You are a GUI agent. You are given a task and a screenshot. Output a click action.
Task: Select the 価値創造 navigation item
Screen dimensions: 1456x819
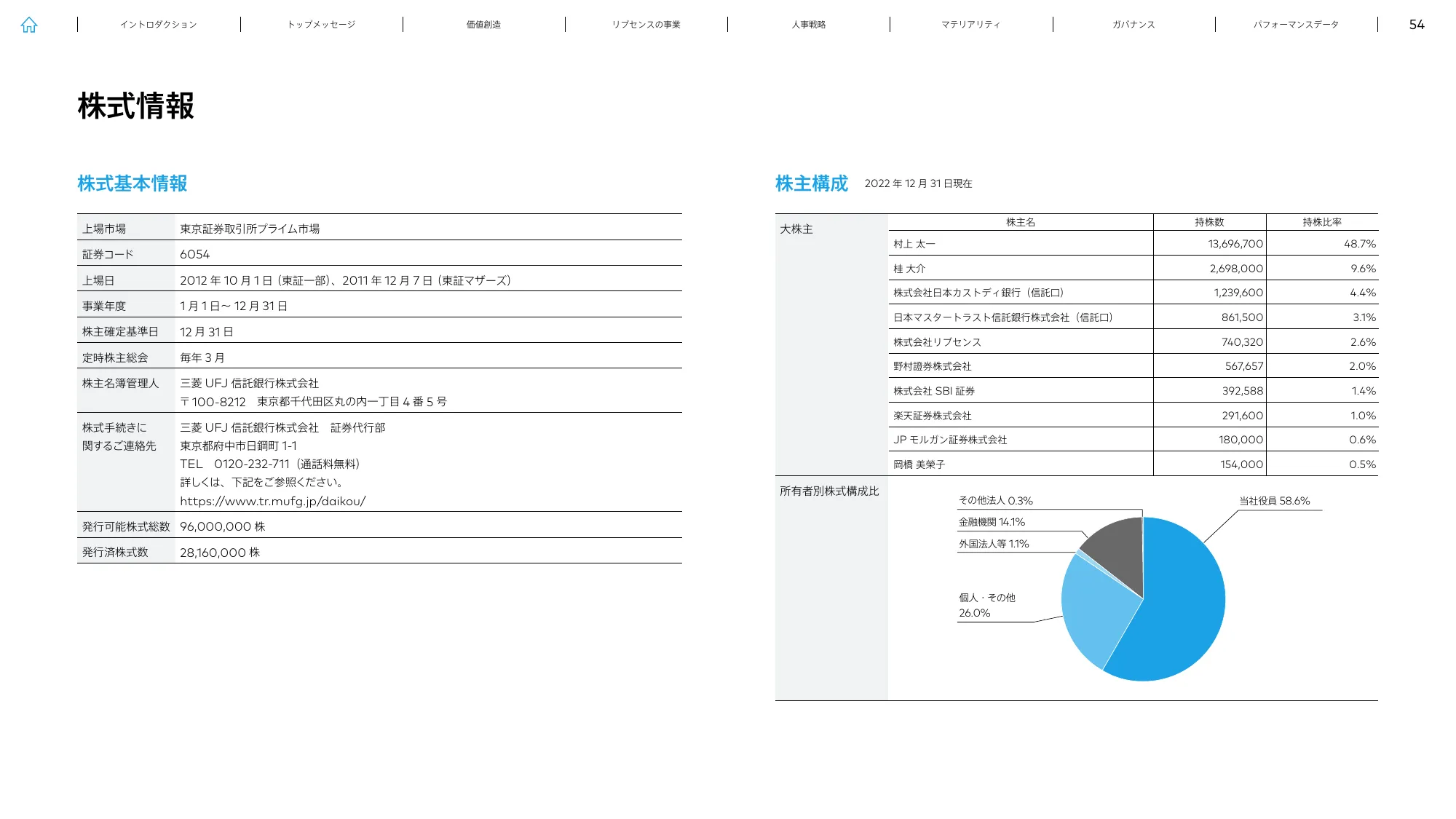point(483,24)
